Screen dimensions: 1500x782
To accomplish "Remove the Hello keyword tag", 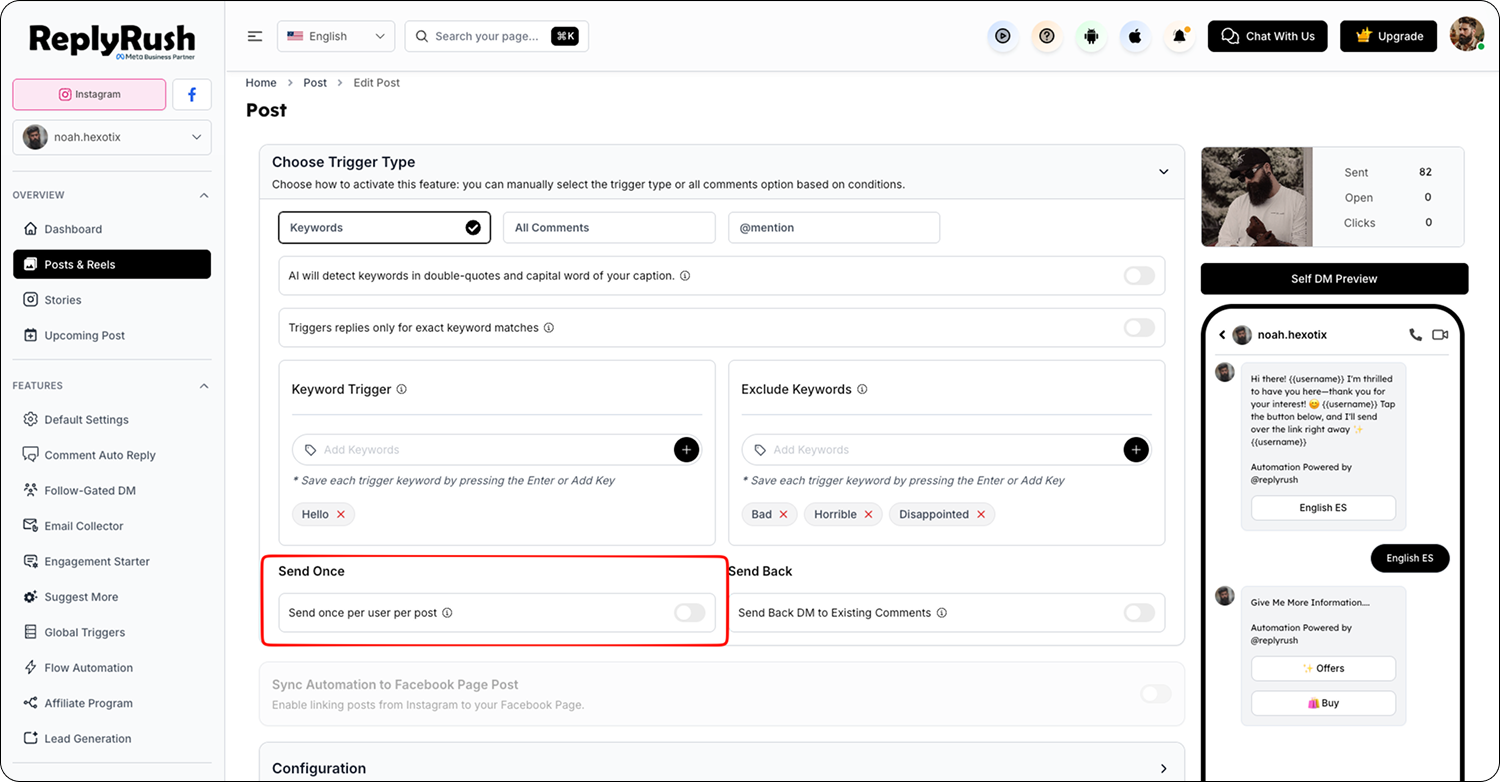I will coord(341,514).
